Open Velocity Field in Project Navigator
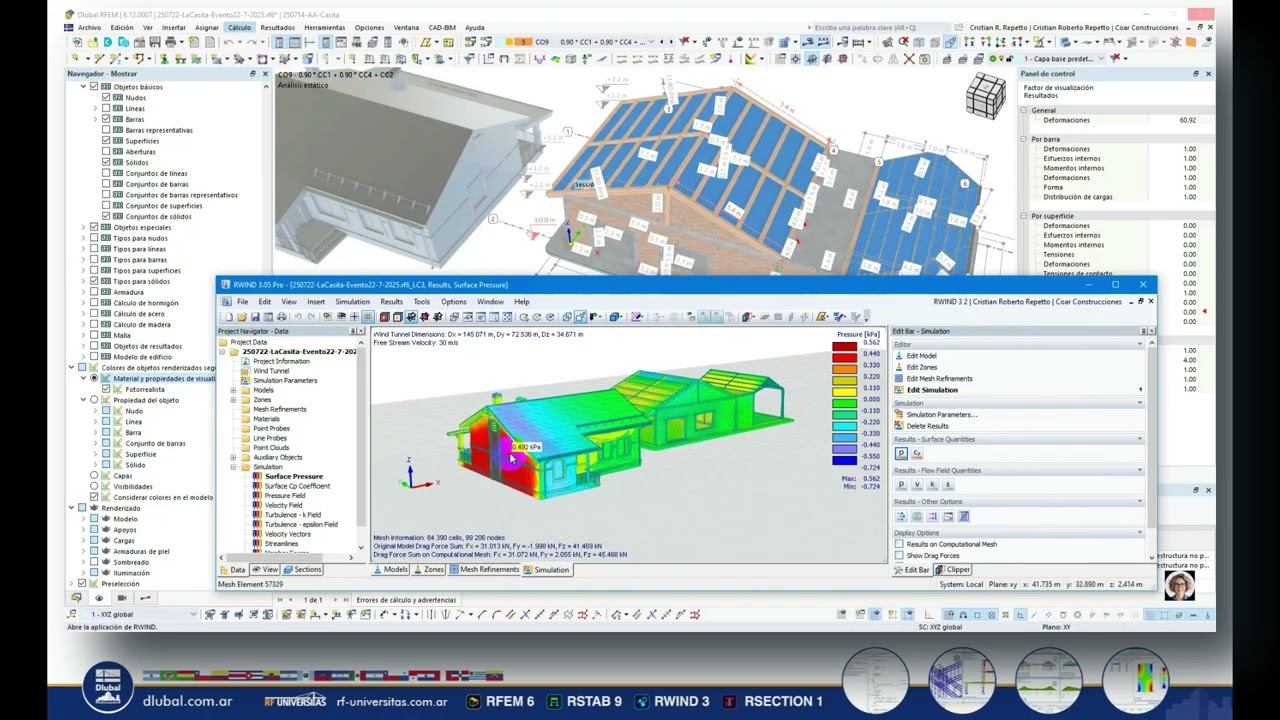 [x=284, y=505]
